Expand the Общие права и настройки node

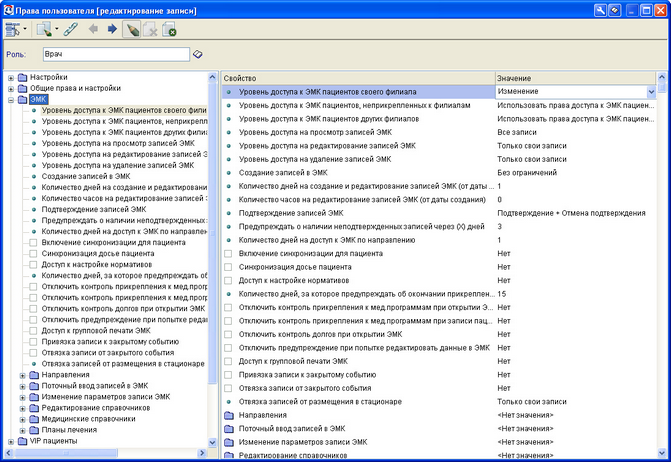11,89
